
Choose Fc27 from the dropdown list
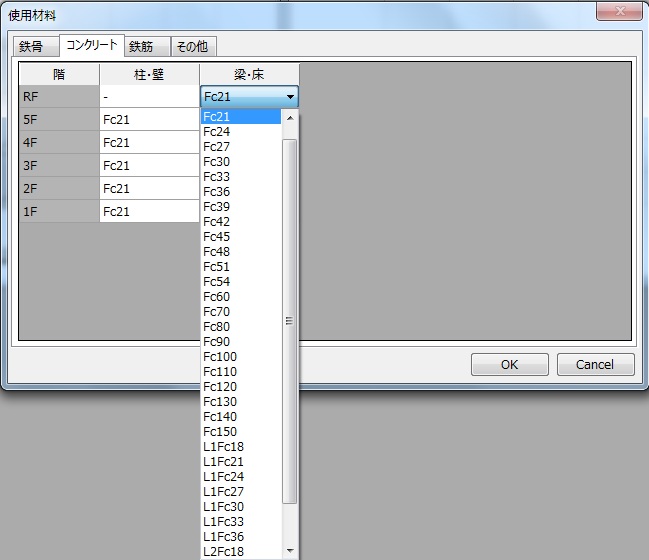pyautogui.click(x=241, y=147)
